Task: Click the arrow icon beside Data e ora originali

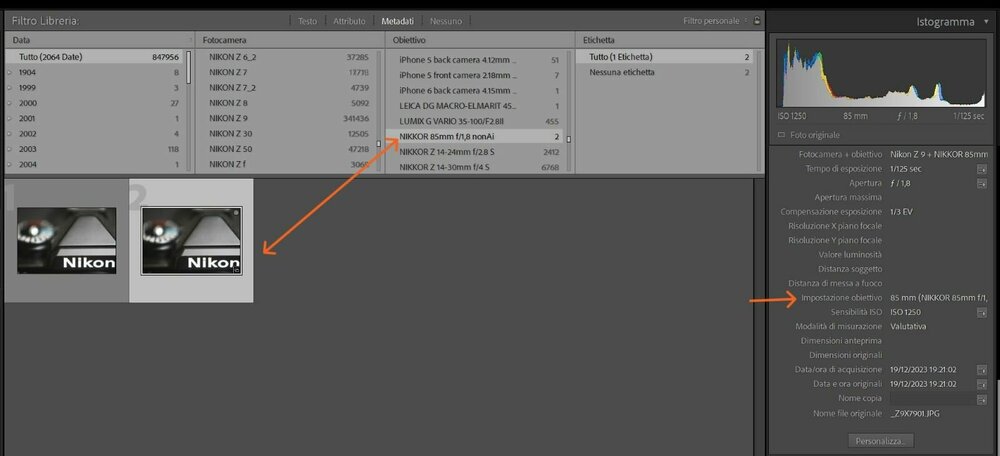Action: point(981,385)
